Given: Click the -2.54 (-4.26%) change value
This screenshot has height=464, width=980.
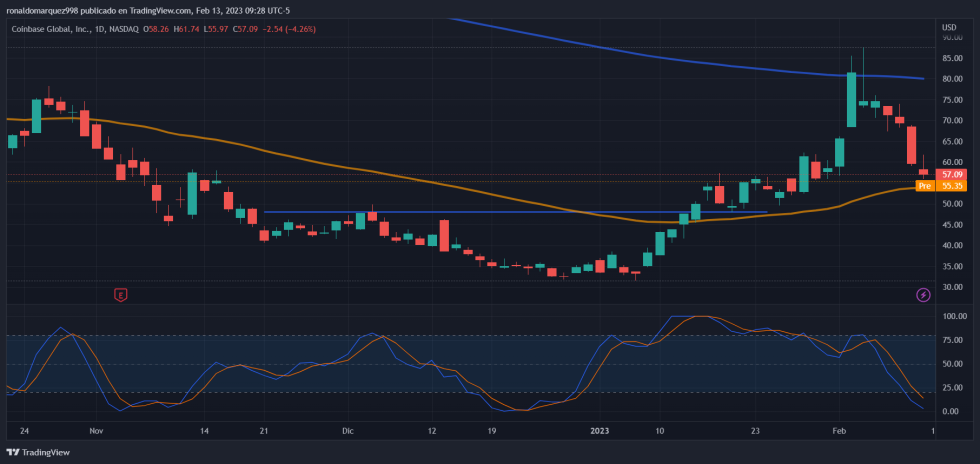Looking at the screenshot, I should 287,29.
